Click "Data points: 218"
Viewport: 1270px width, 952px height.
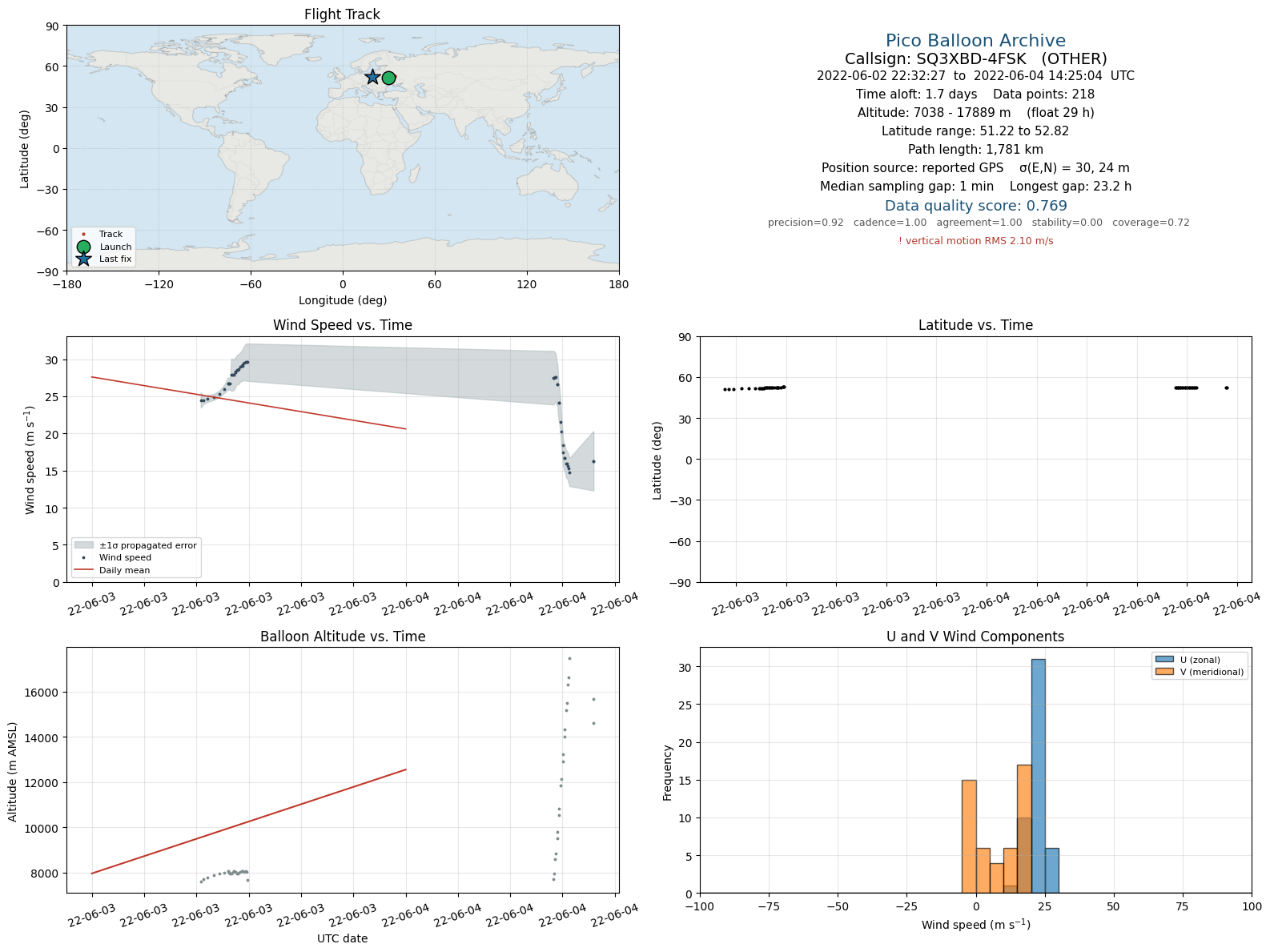coord(1043,94)
